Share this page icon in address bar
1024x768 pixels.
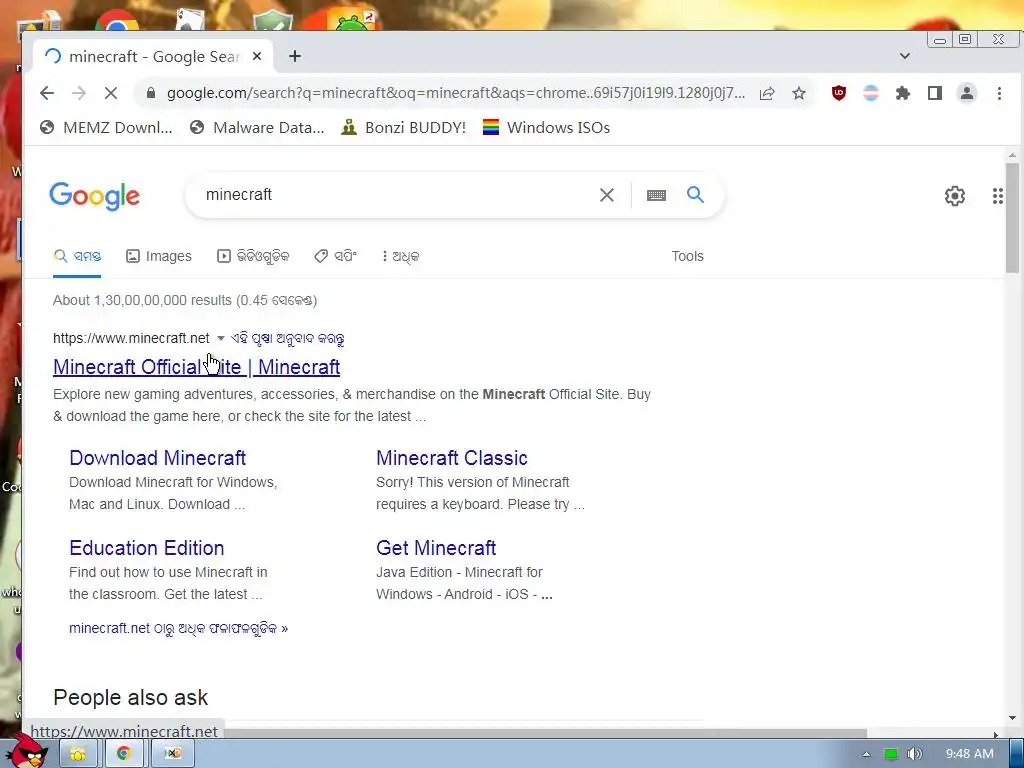[767, 93]
